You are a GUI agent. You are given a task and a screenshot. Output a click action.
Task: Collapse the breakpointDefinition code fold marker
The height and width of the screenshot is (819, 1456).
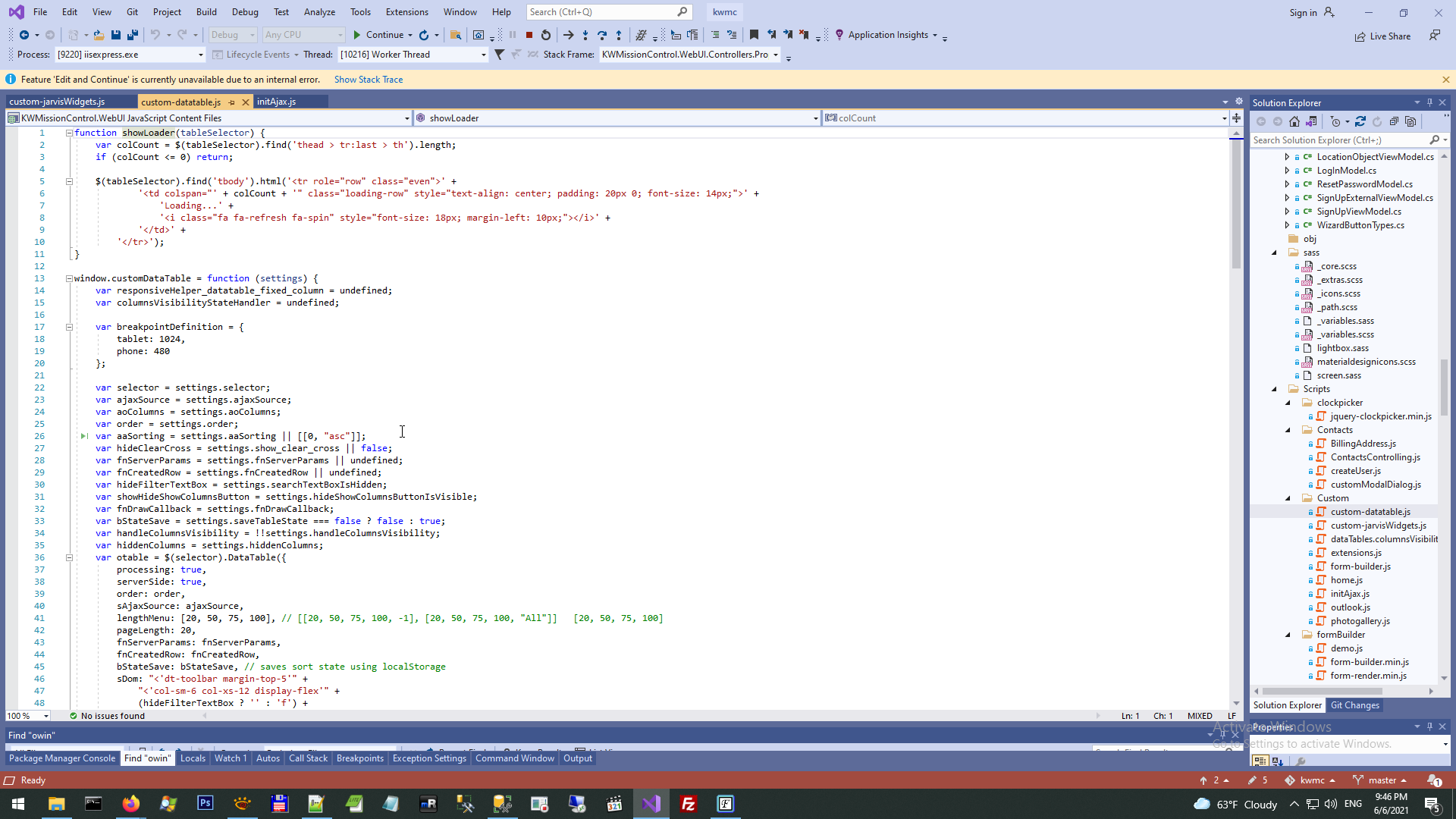pyautogui.click(x=69, y=327)
